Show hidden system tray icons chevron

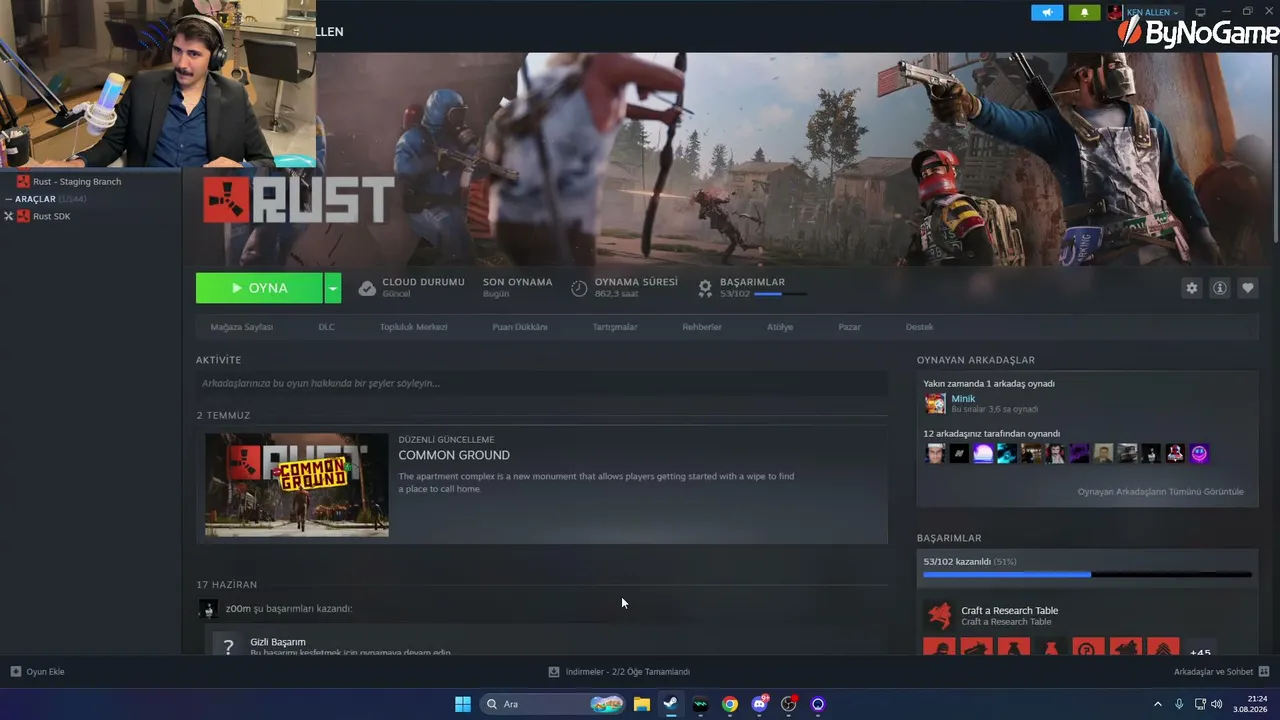coord(1158,704)
